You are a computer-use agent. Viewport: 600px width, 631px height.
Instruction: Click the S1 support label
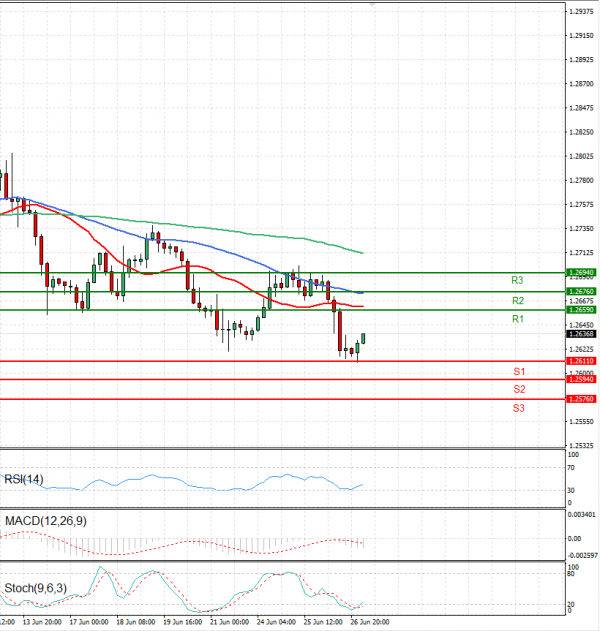(519, 371)
